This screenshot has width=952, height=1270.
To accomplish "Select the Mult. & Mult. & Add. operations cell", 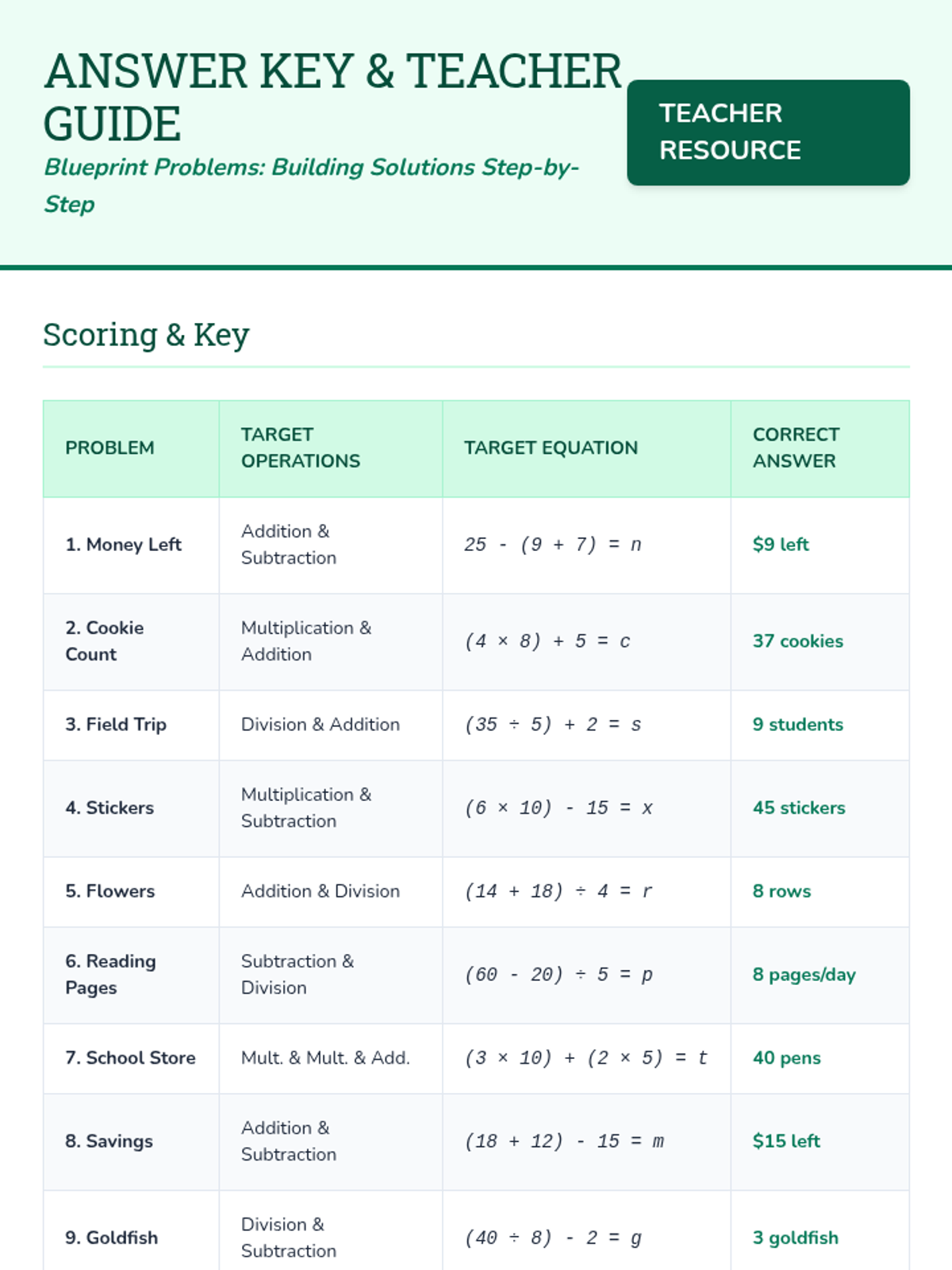I will point(325,1058).
